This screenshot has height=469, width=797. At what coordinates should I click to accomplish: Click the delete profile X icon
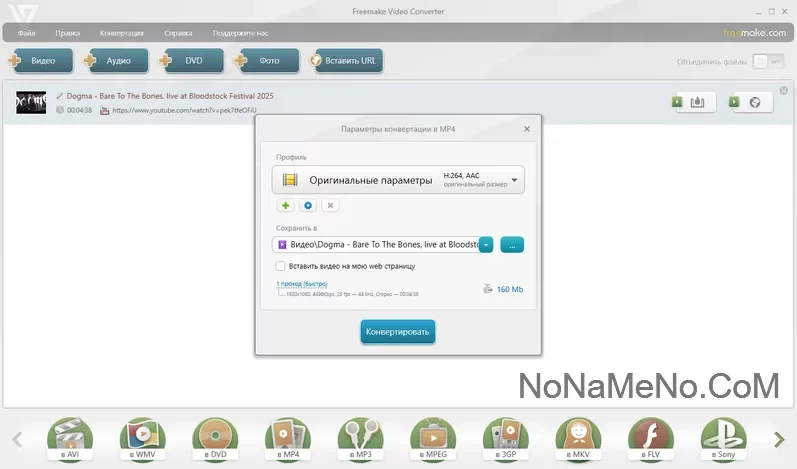pyautogui.click(x=330, y=205)
